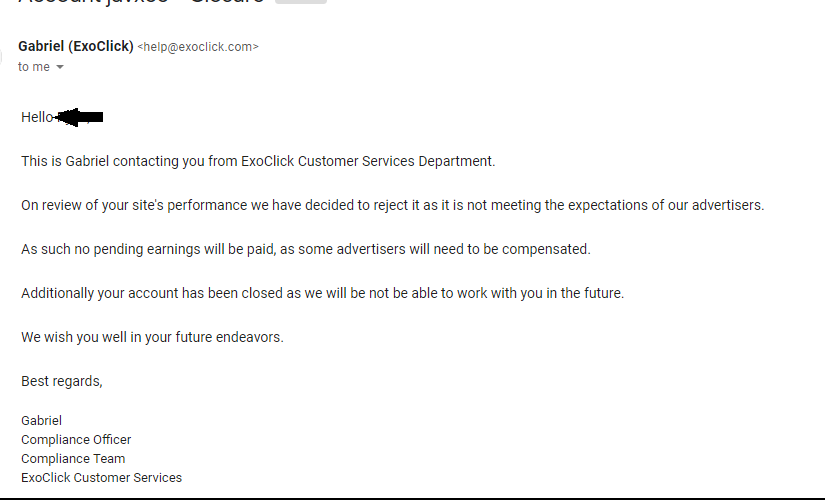This screenshot has width=825, height=500.
Task: Click the "Gabriel" signature name
Action: point(41,421)
